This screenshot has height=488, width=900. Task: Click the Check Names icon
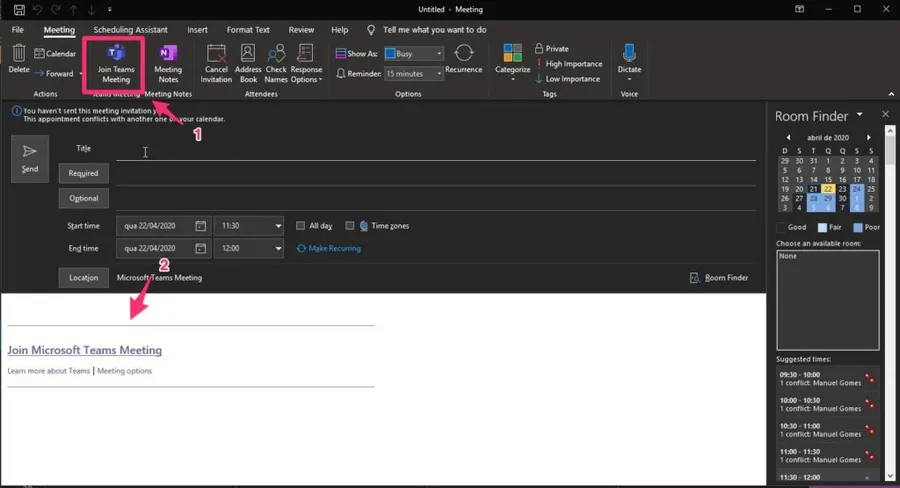(276, 53)
